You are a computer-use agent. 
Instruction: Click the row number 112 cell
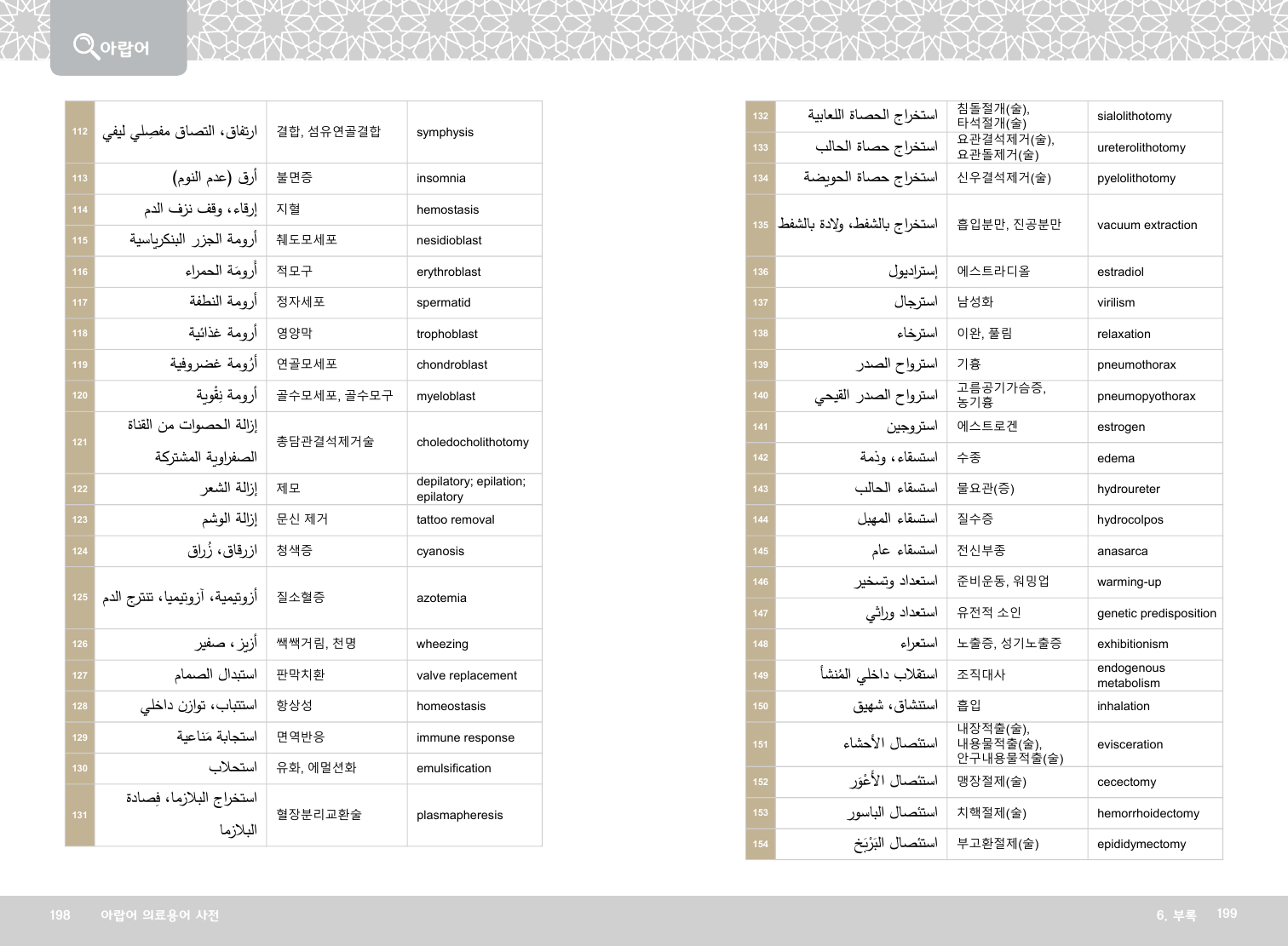80,132
